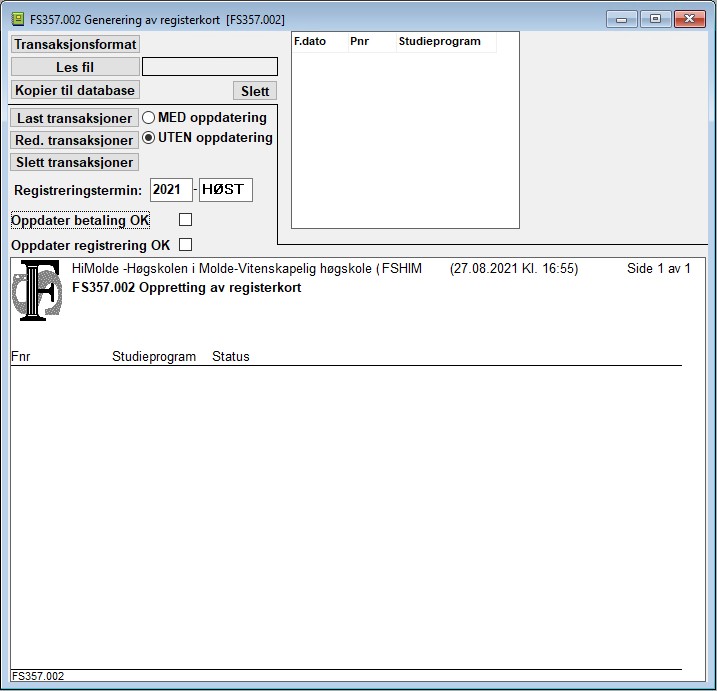Sort by Pnr column header
The height and width of the screenshot is (691, 717).
tap(372, 42)
